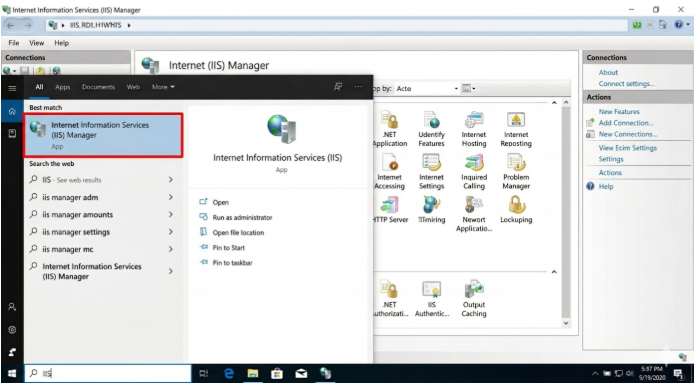The width and height of the screenshot is (698, 384).
Task: Open the Group by dropdown
Action: [x=427, y=89]
